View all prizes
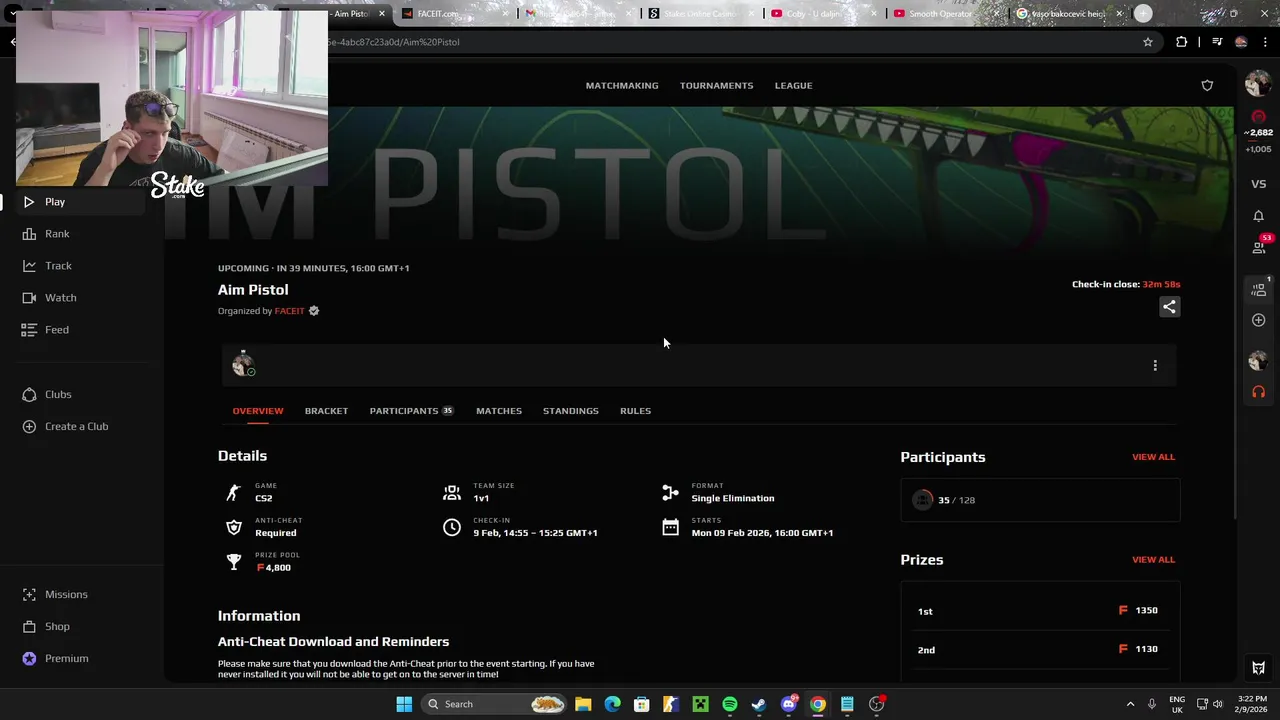 coord(1153,560)
